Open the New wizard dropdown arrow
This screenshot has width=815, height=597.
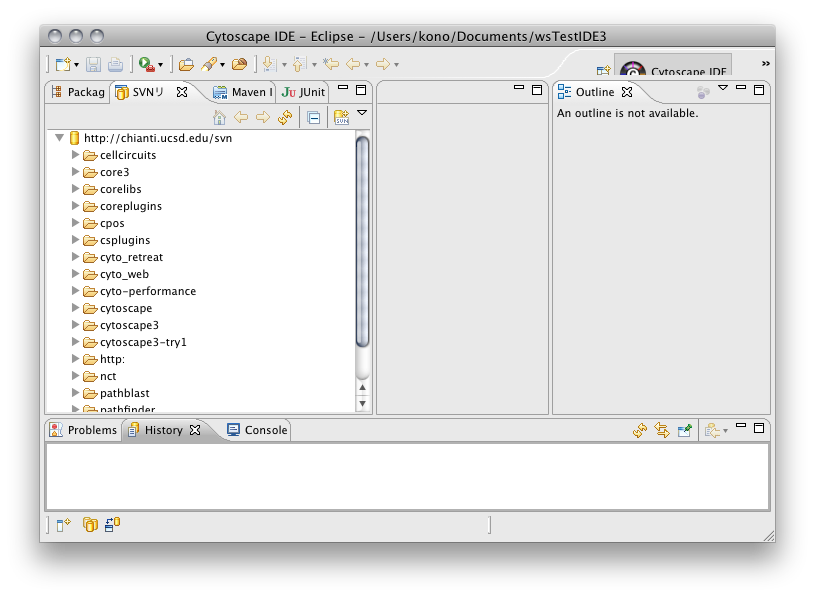(76, 65)
